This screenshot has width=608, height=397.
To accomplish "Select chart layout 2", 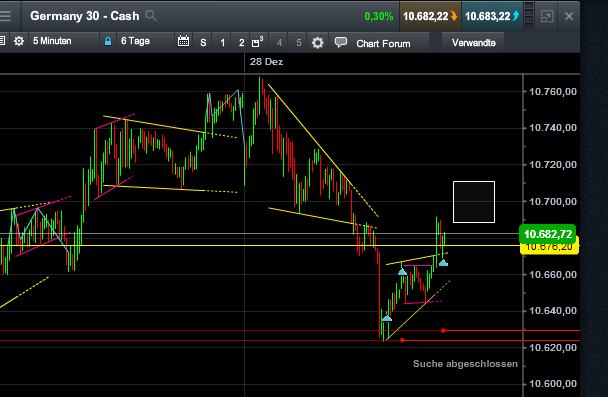I will click(x=241, y=42).
